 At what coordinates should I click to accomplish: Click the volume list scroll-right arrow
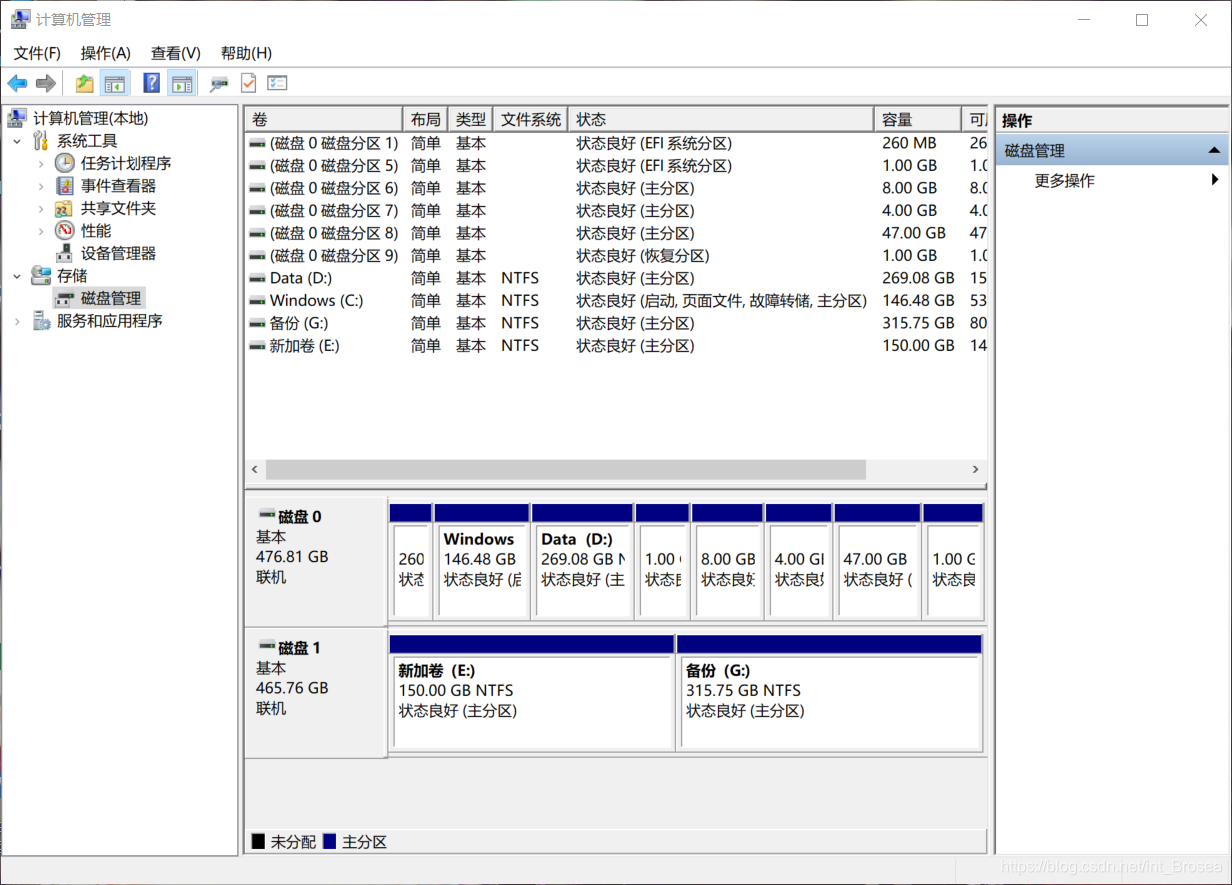(x=976, y=469)
